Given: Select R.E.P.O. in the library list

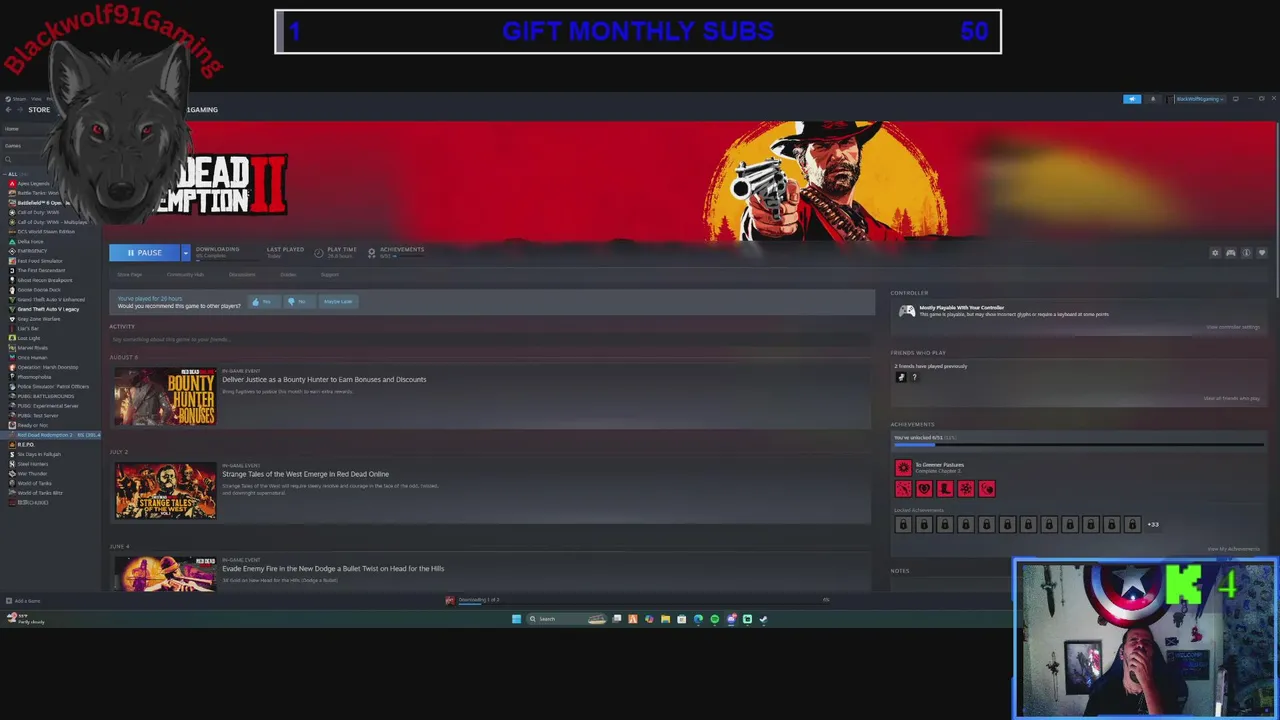Looking at the screenshot, I should (25, 444).
